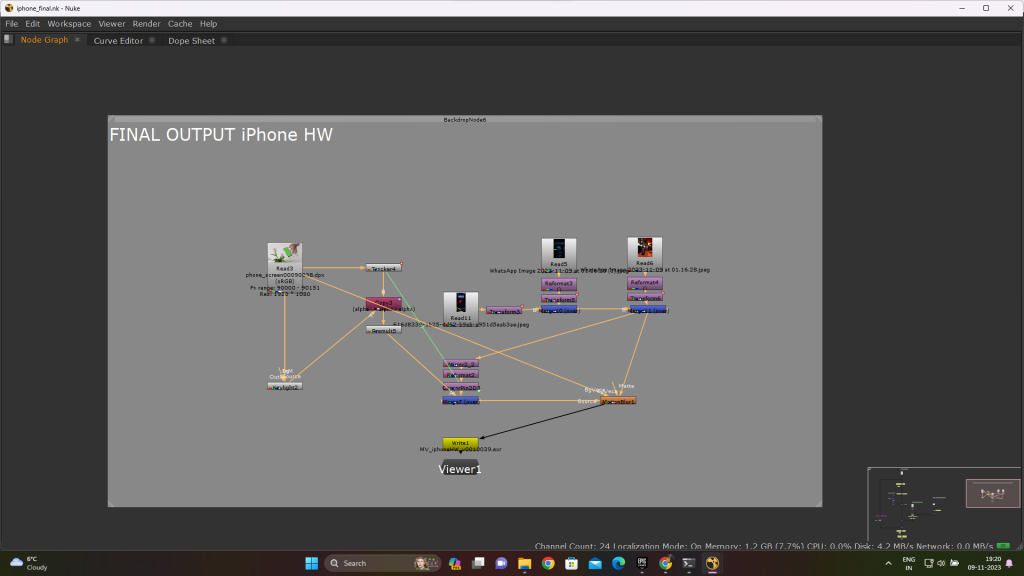Select the Reformat2 node
This screenshot has width=1024, height=576.
(461, 374)
